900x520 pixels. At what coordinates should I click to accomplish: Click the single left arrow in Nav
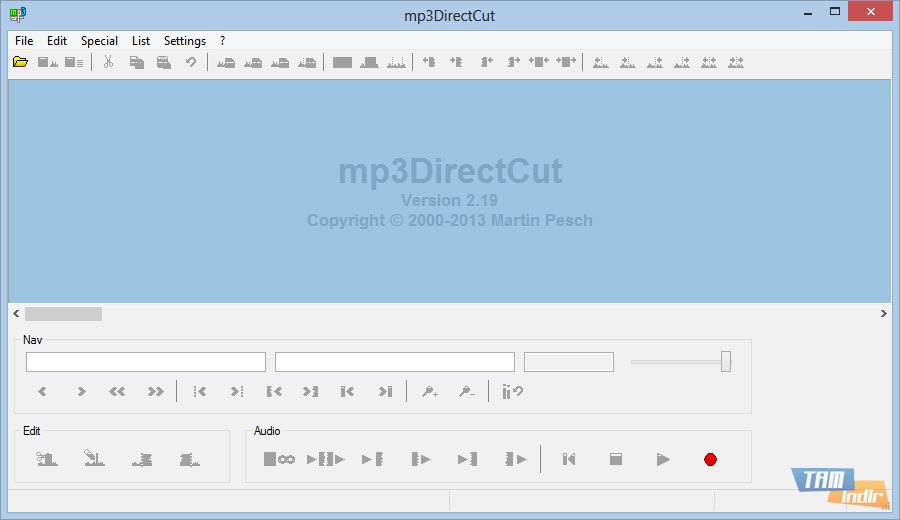[42, 391]
